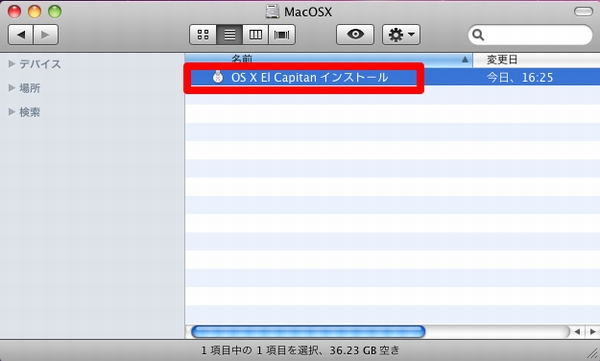Switch to icon view
Screen dimensions: 600x361
coord(203,35)
